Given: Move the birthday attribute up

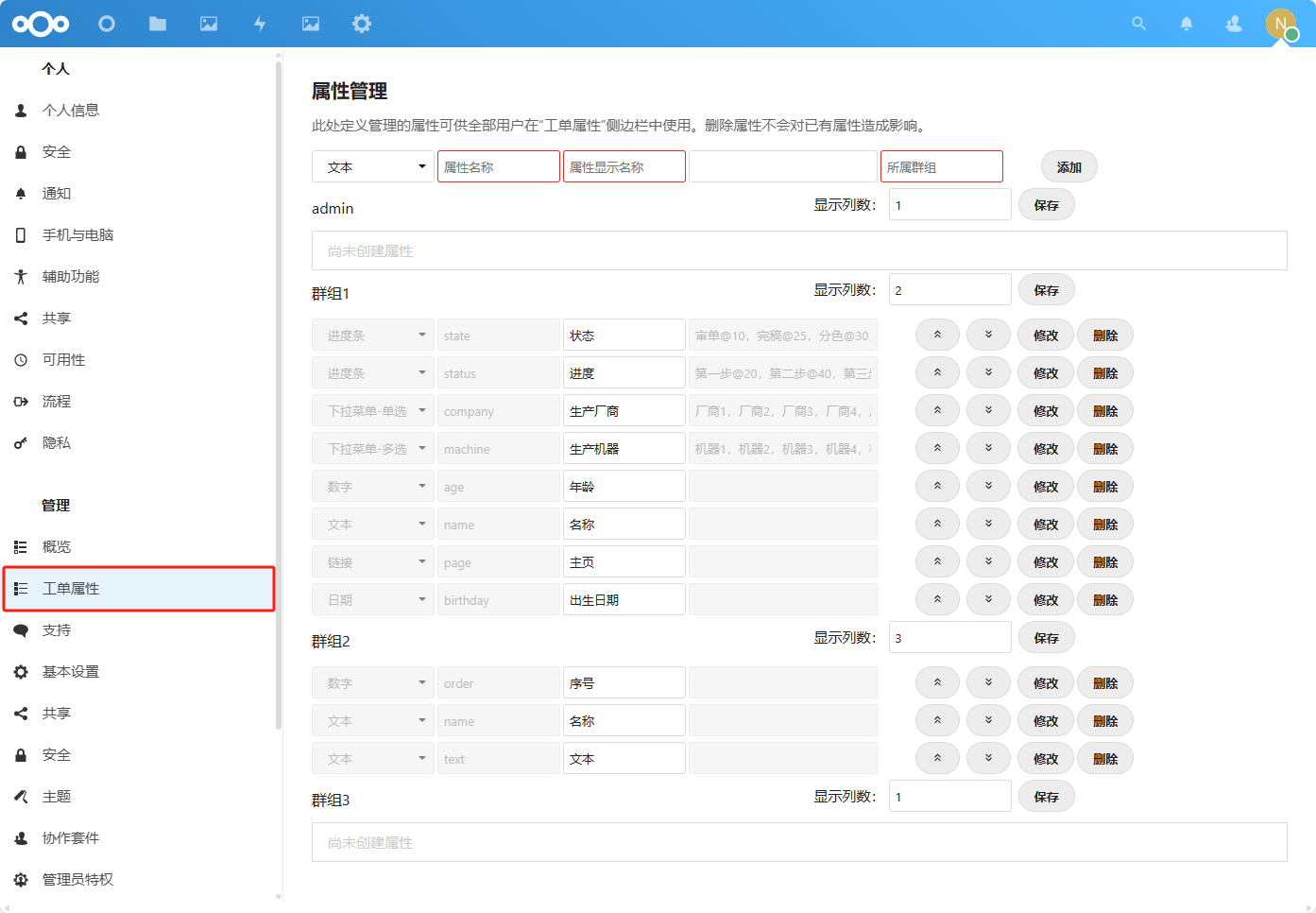Looking at the screenshot, I should pos(937,599).
